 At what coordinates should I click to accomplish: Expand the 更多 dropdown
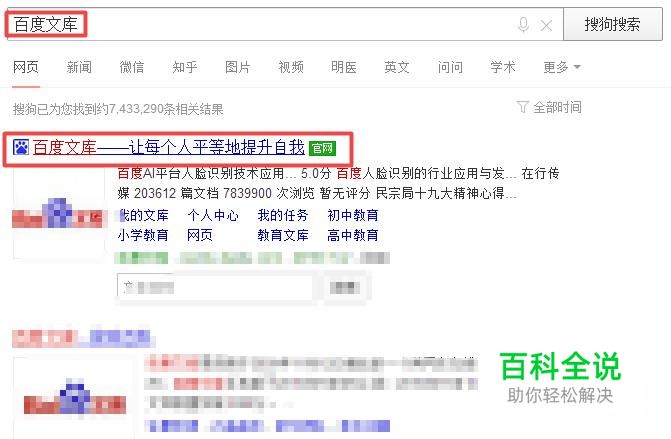[x=561, y=67]
